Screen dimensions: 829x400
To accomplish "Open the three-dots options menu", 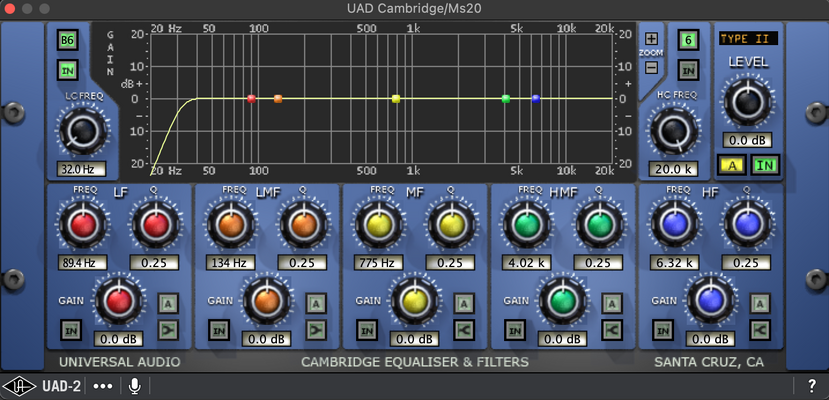I will click(103, 386).
